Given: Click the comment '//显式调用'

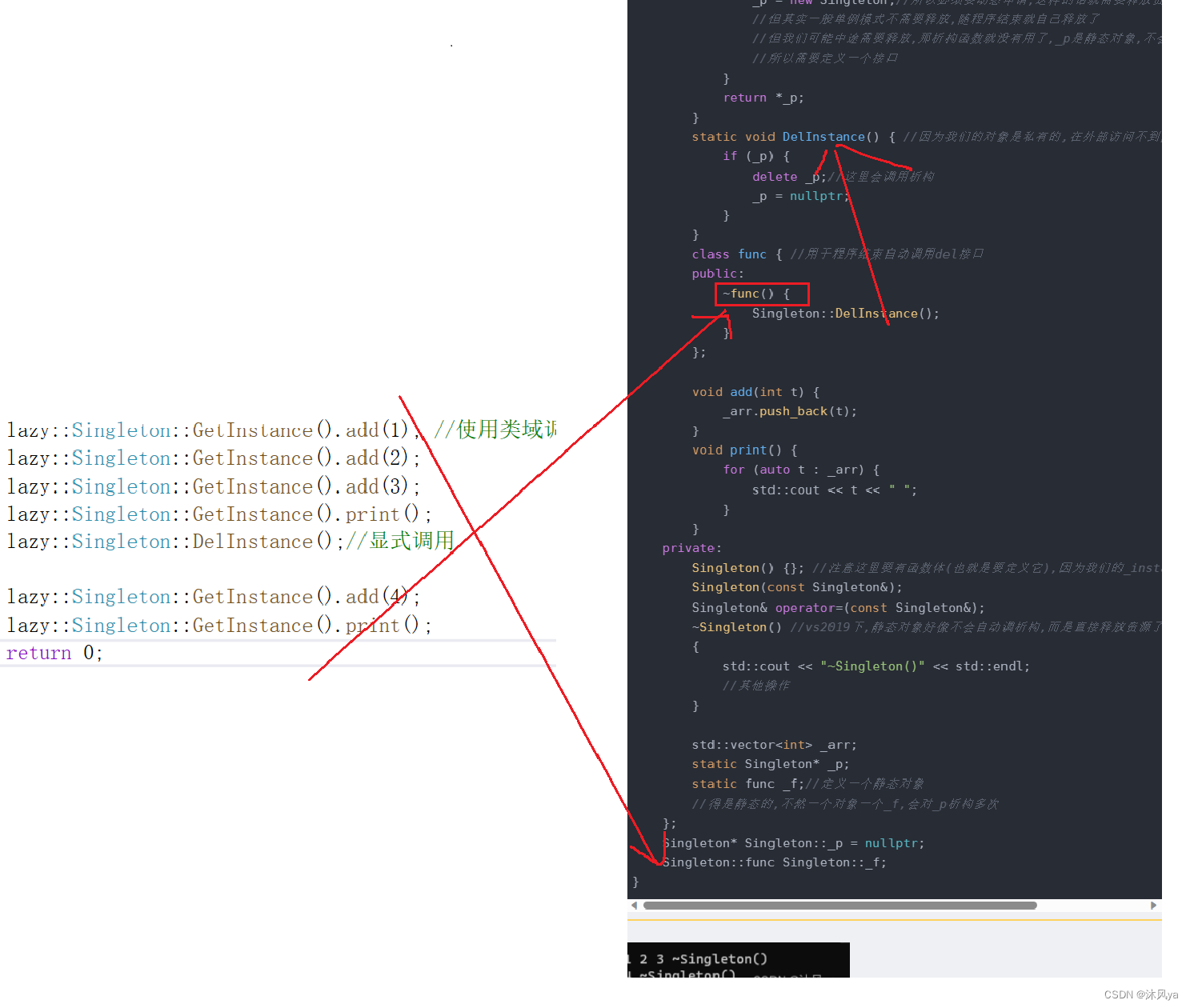Looking at the screenshot, I should point(400,541).
